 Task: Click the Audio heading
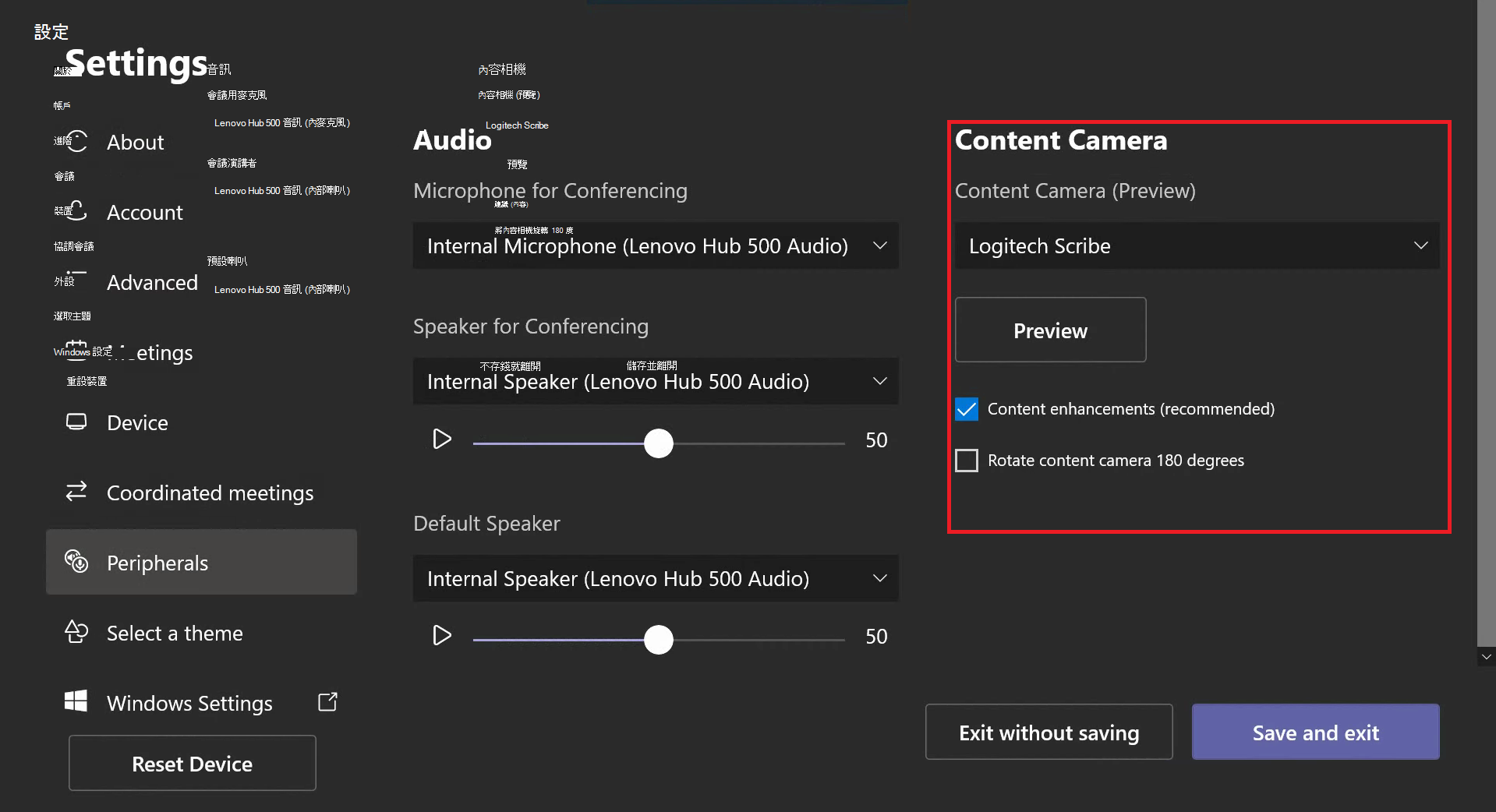pyautogui.click(x=452, y=140)
